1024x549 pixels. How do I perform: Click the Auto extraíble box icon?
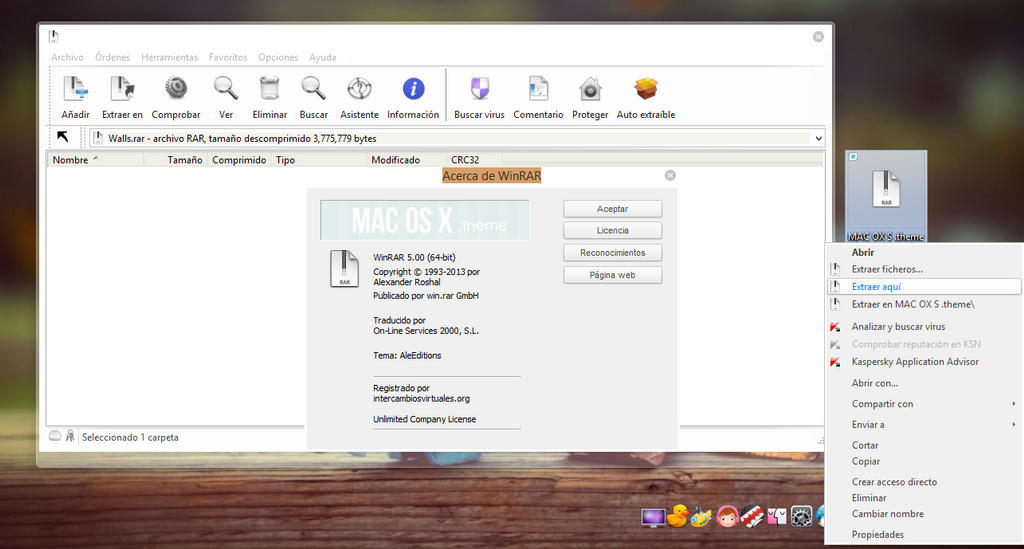[646, 88]
